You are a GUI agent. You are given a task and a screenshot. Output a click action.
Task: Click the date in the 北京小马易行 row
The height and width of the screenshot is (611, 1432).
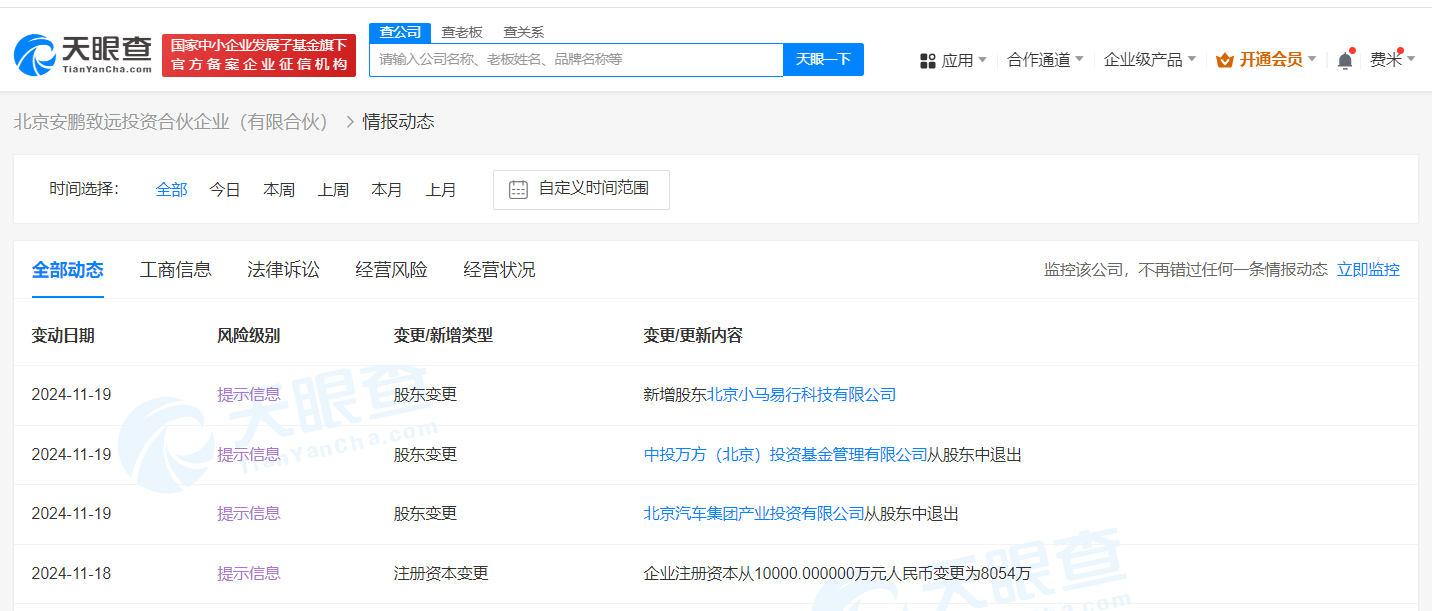click(x=72, y=395)
